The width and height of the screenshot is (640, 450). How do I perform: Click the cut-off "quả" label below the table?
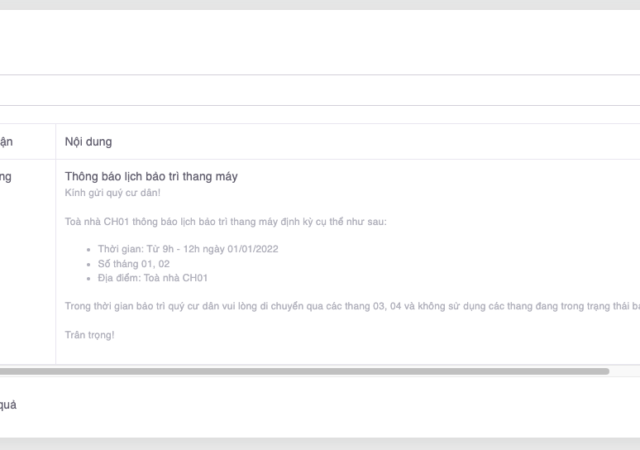(x=8, y=405)
